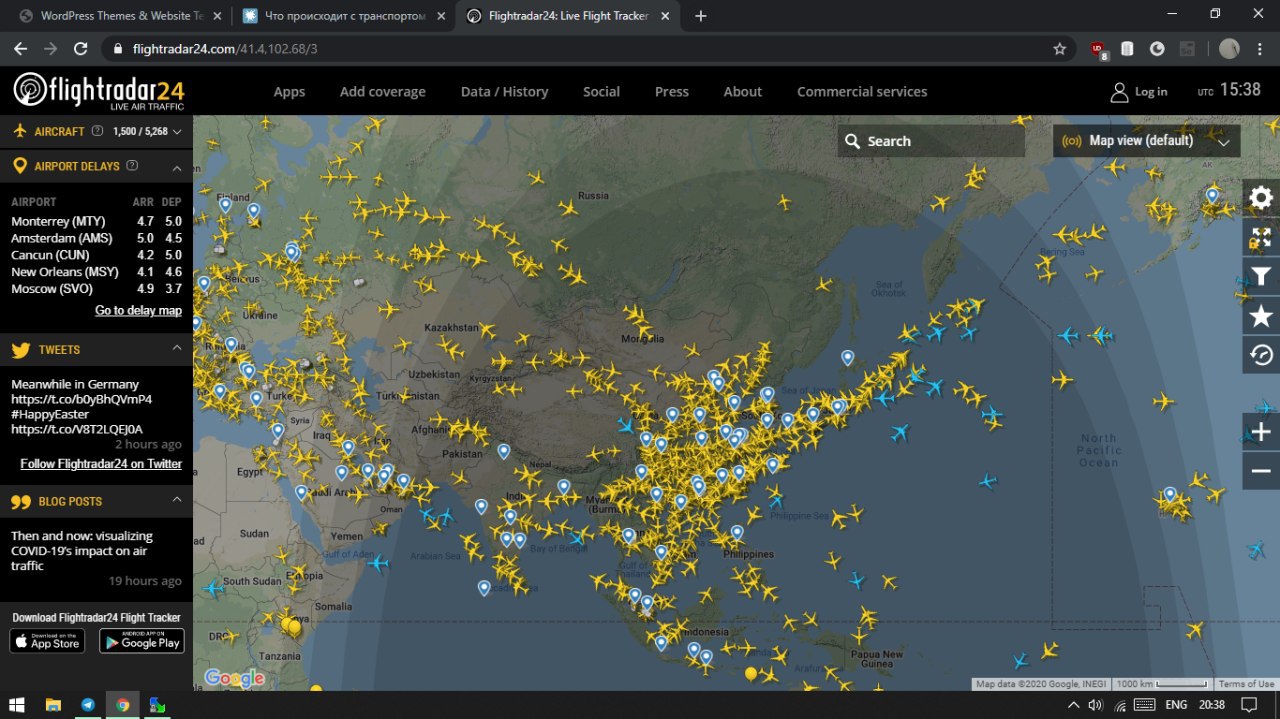1280x719 pixels.
Task: Click the help icon next to Aircraft
Action: 97,131
